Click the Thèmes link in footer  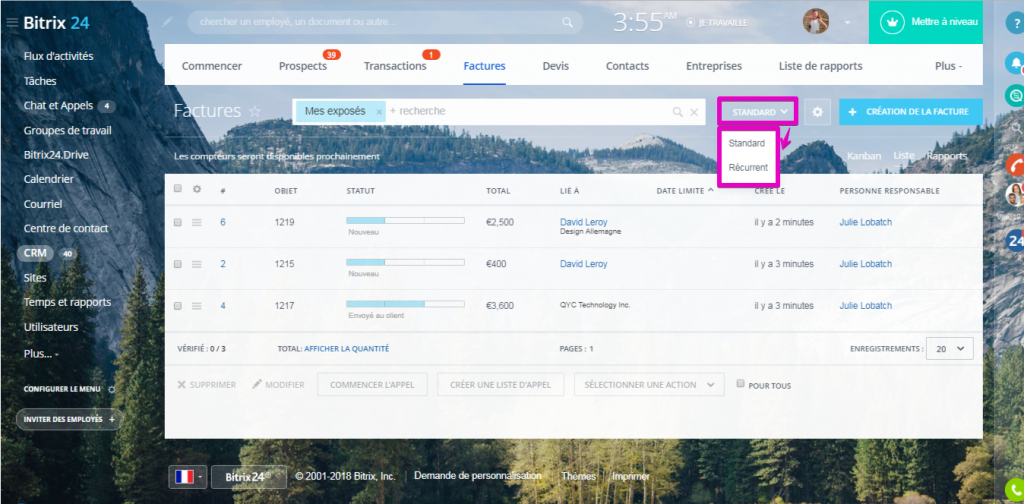579,476
